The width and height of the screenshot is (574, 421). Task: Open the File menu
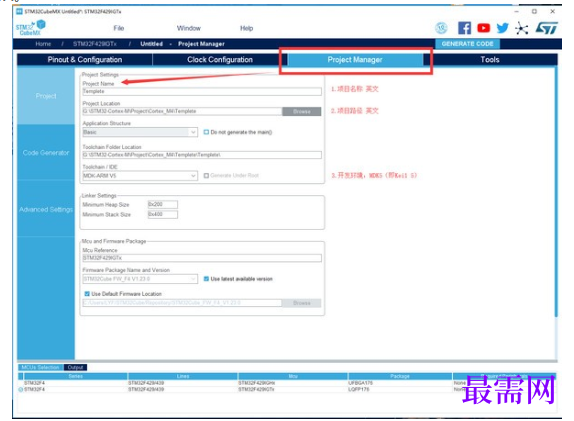(119, 28)
